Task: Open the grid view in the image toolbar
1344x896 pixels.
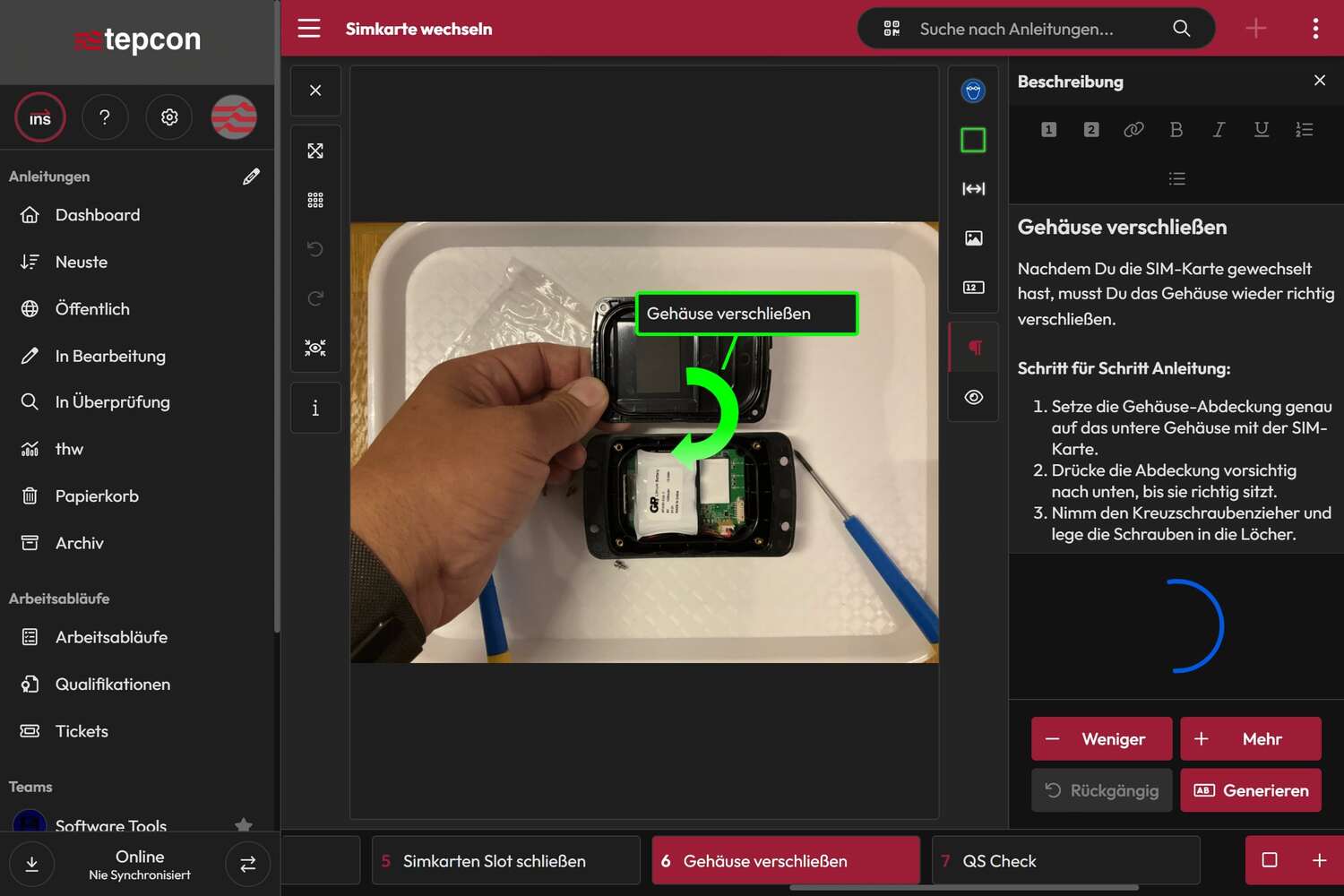Action: pos(314,199)
